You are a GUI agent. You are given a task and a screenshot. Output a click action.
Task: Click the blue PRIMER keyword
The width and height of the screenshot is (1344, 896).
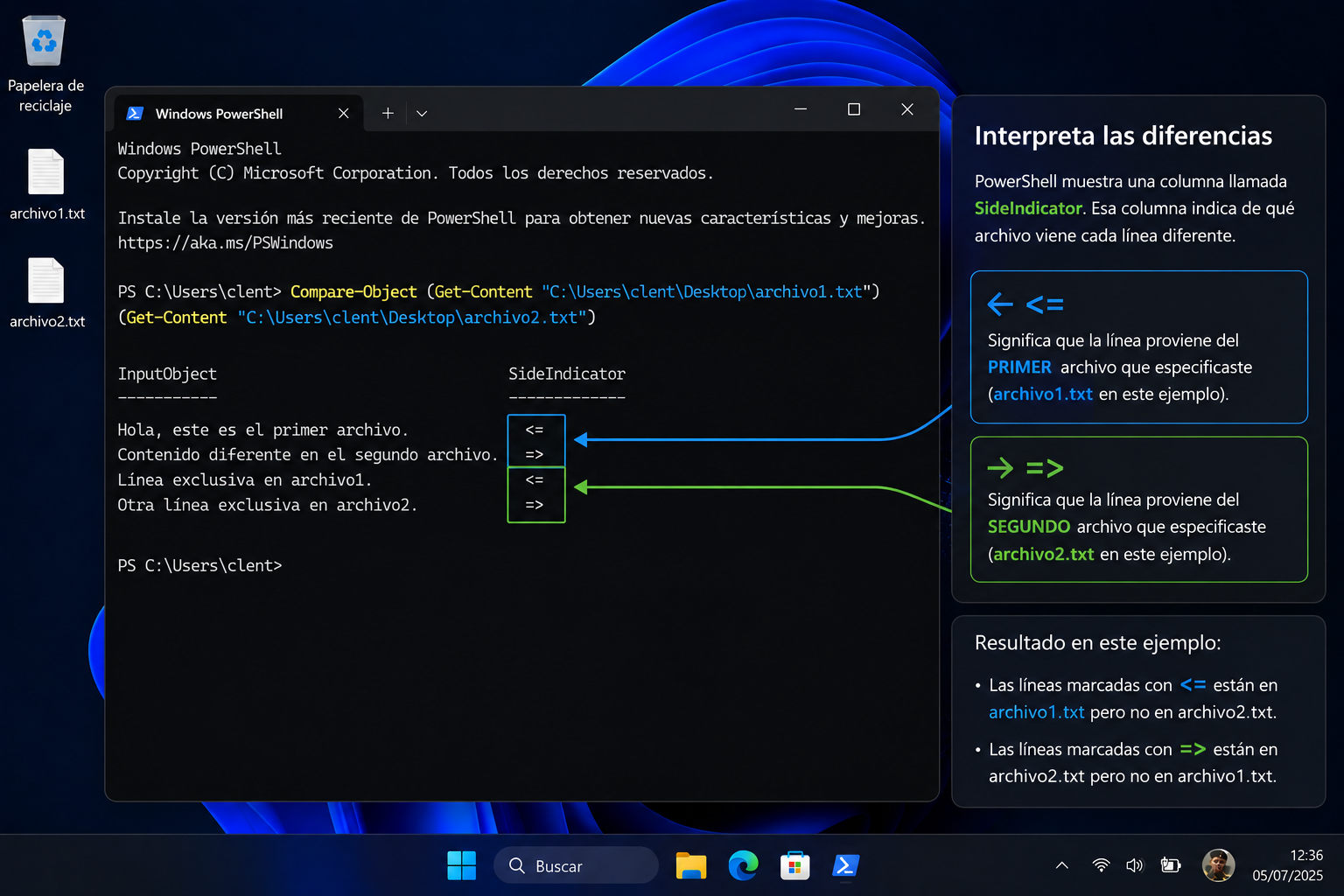(x=1019, y=367)
